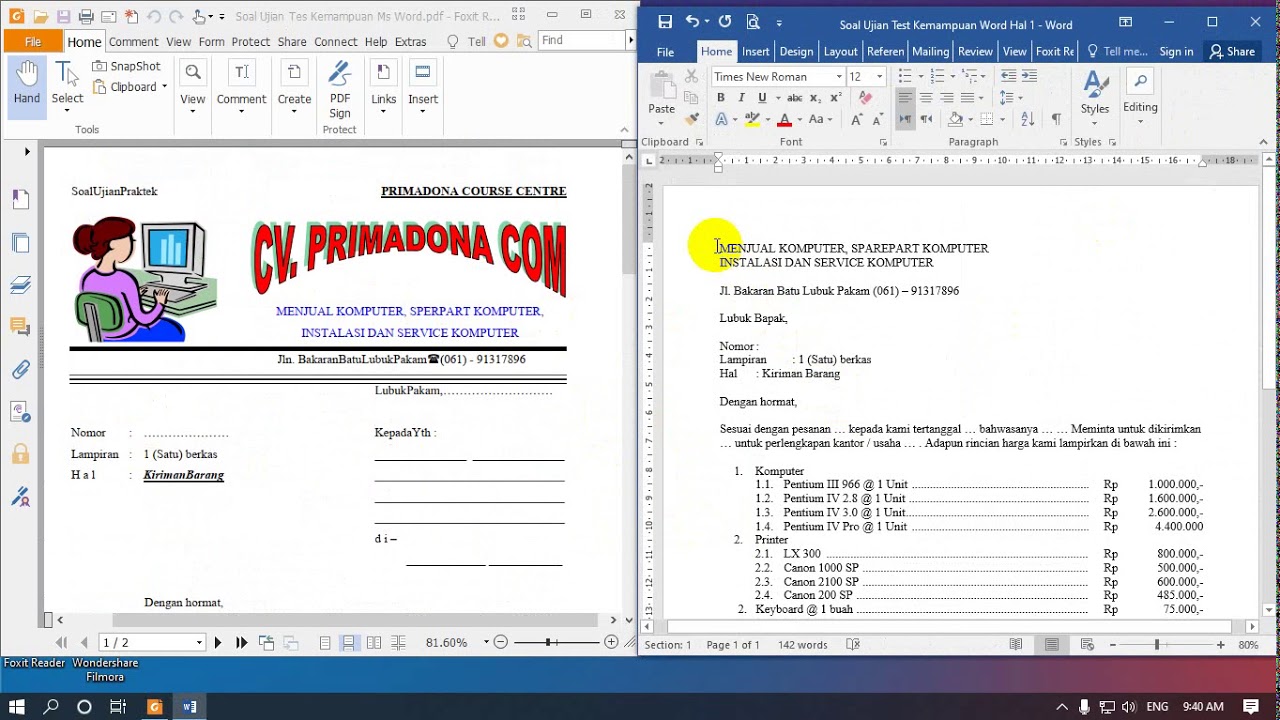
Task: Align text left in Word
Action: click(905, 98)
